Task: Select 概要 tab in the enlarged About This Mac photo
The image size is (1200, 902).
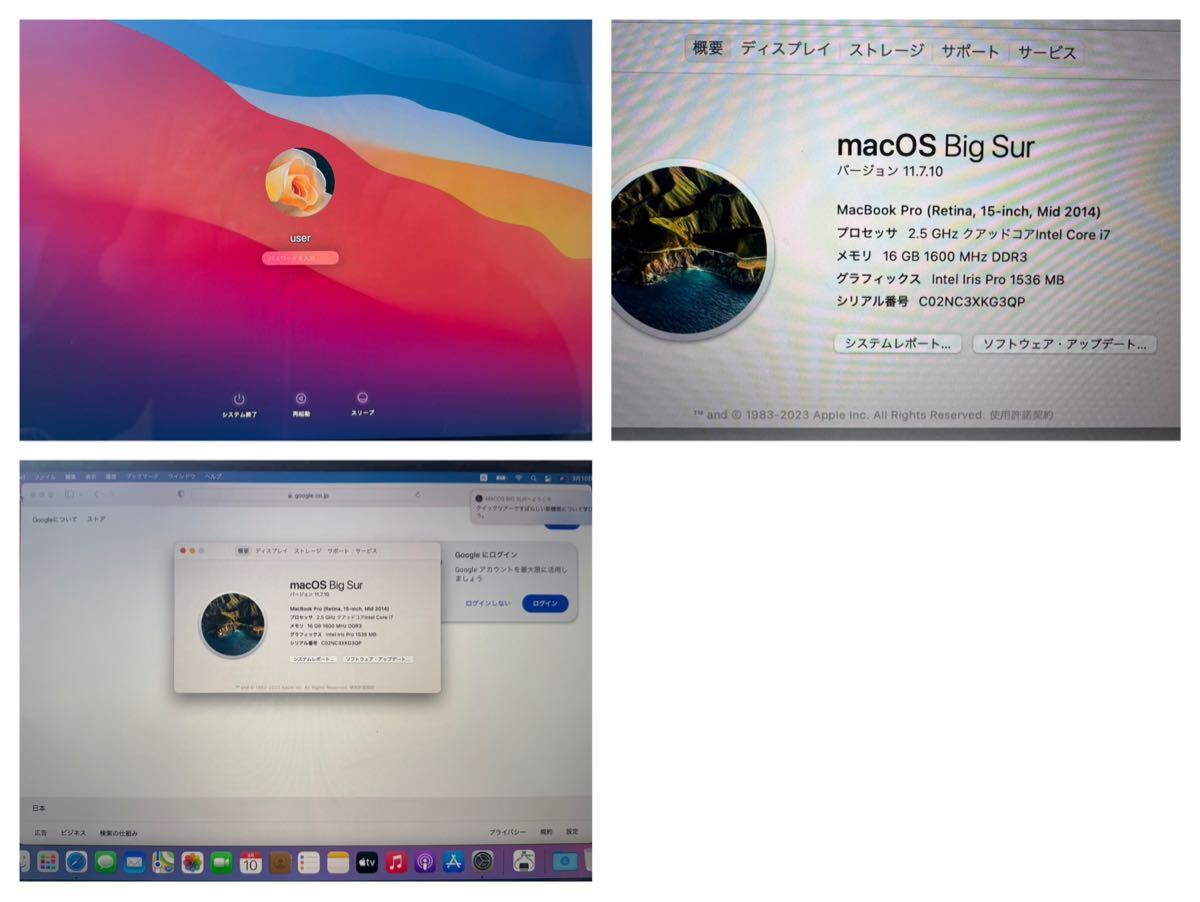Action: click(x=708, y=48)
